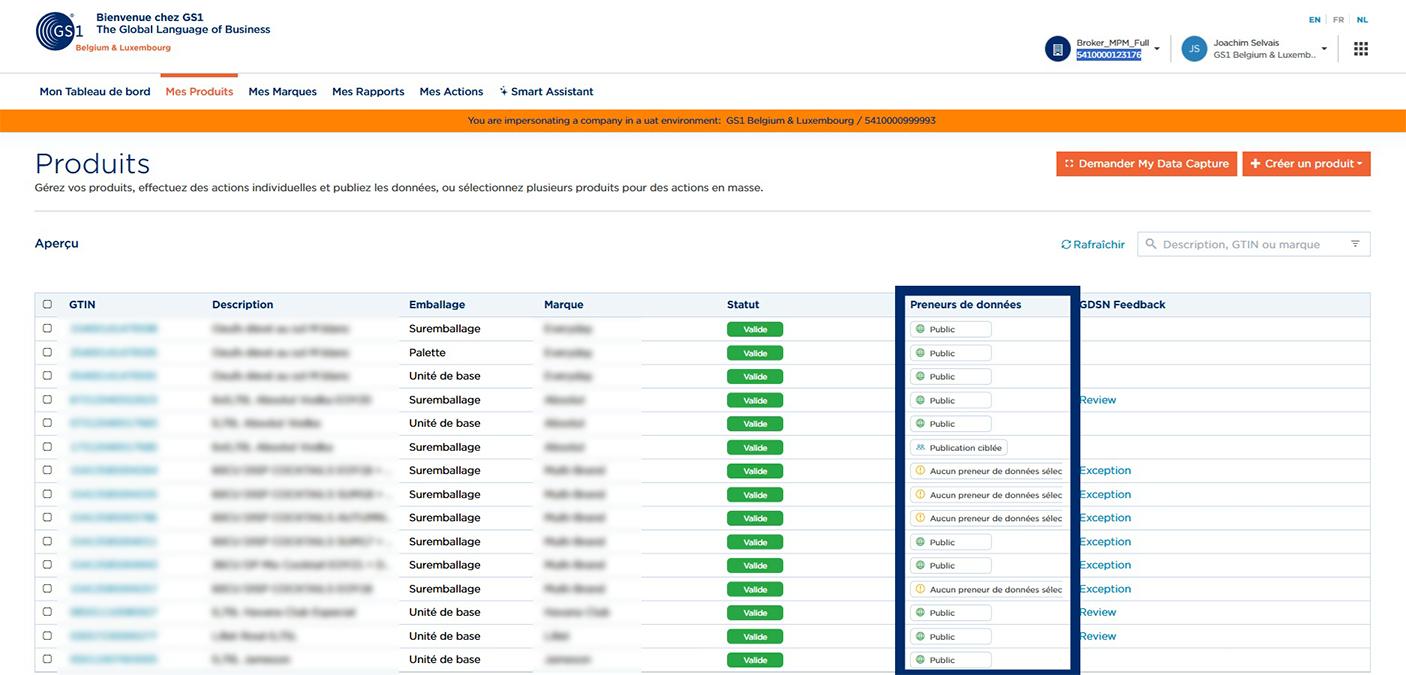Viewport: 1406px width, 675px height.
Task: Click the Description column header
Action: tap(242, 305)
